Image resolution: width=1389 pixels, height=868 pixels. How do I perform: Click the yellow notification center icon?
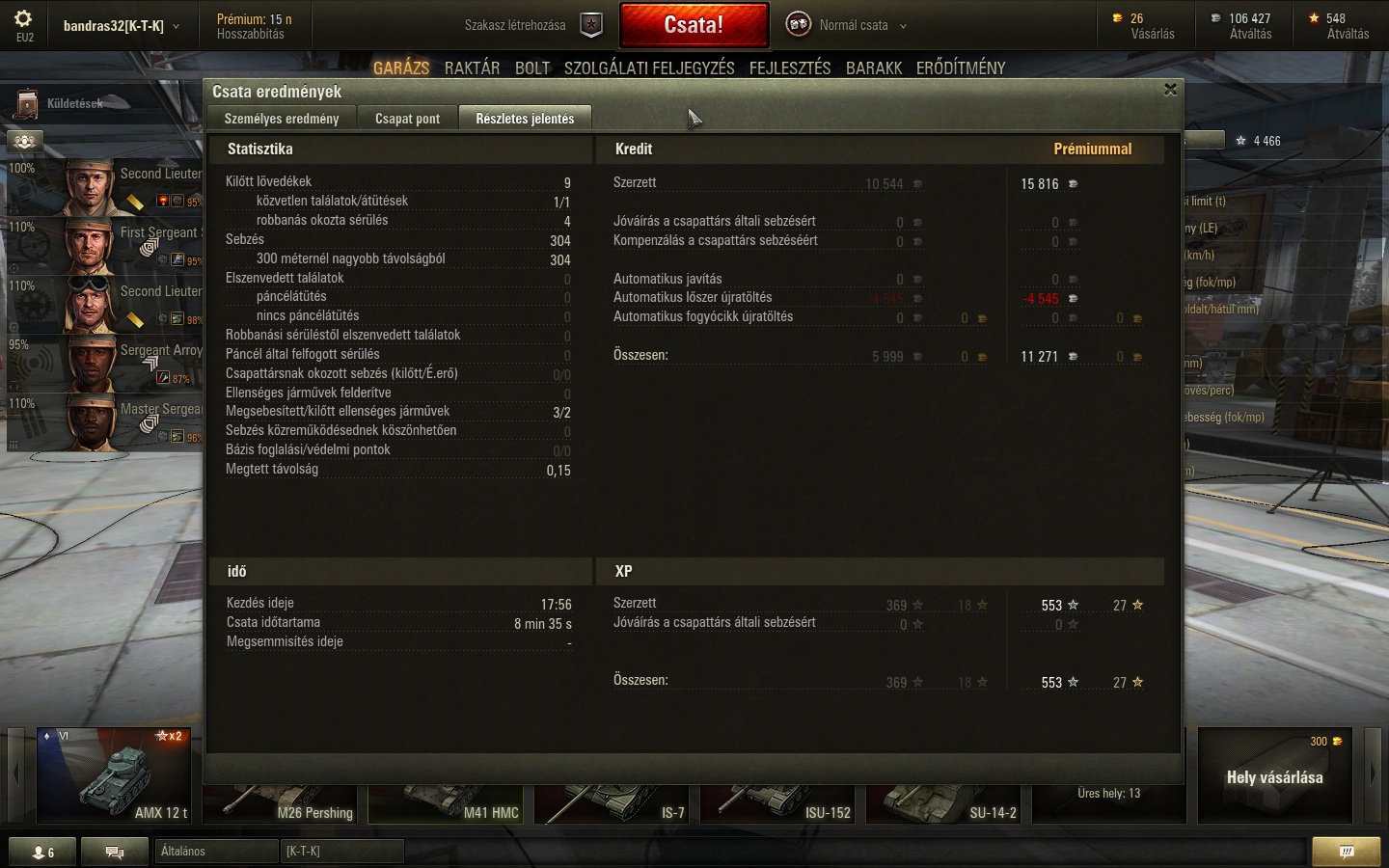tap(1347, 852)
